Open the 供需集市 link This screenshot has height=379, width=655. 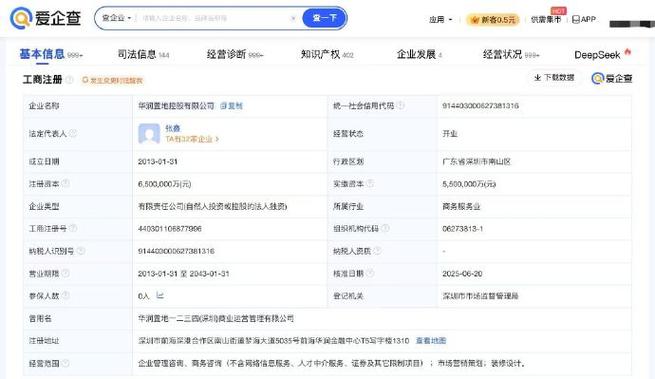(x=546, y=20)
